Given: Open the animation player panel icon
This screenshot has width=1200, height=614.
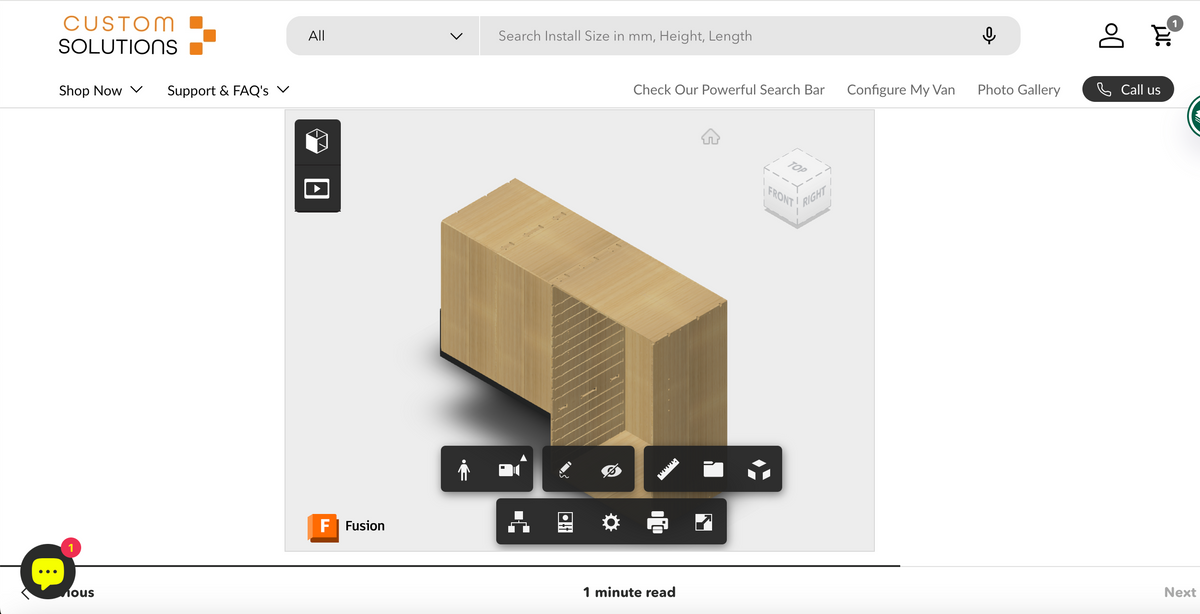Looking at the screenshot, I should (317, 188).
